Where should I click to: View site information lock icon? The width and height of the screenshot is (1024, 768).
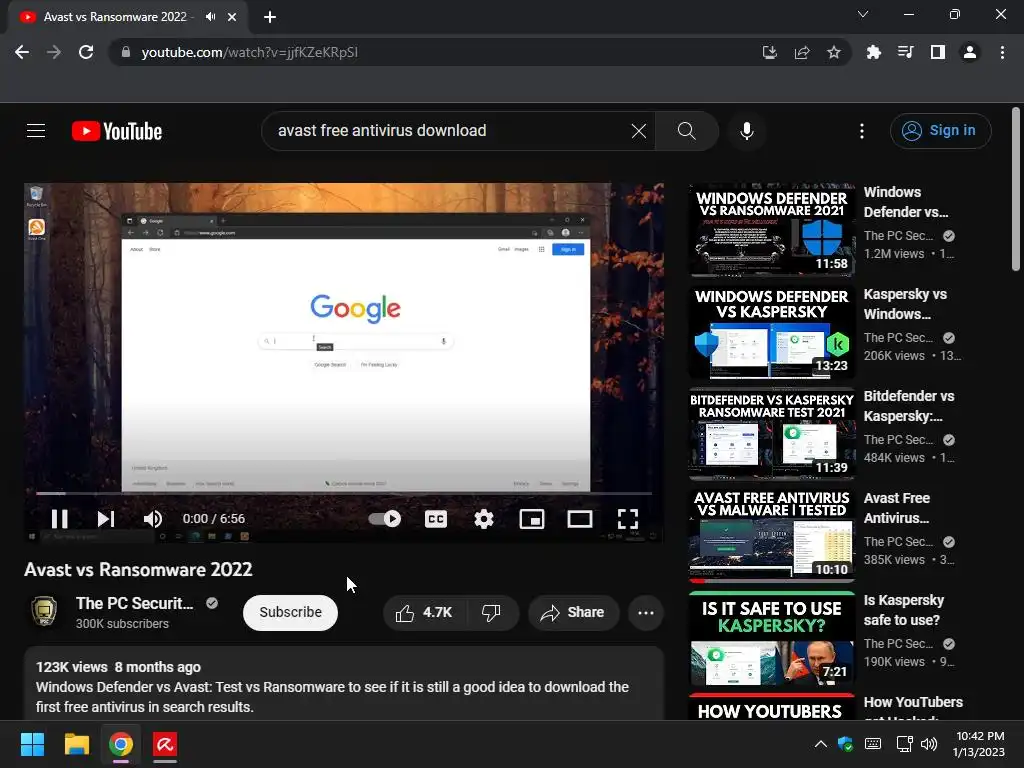(x=126, y=52)
